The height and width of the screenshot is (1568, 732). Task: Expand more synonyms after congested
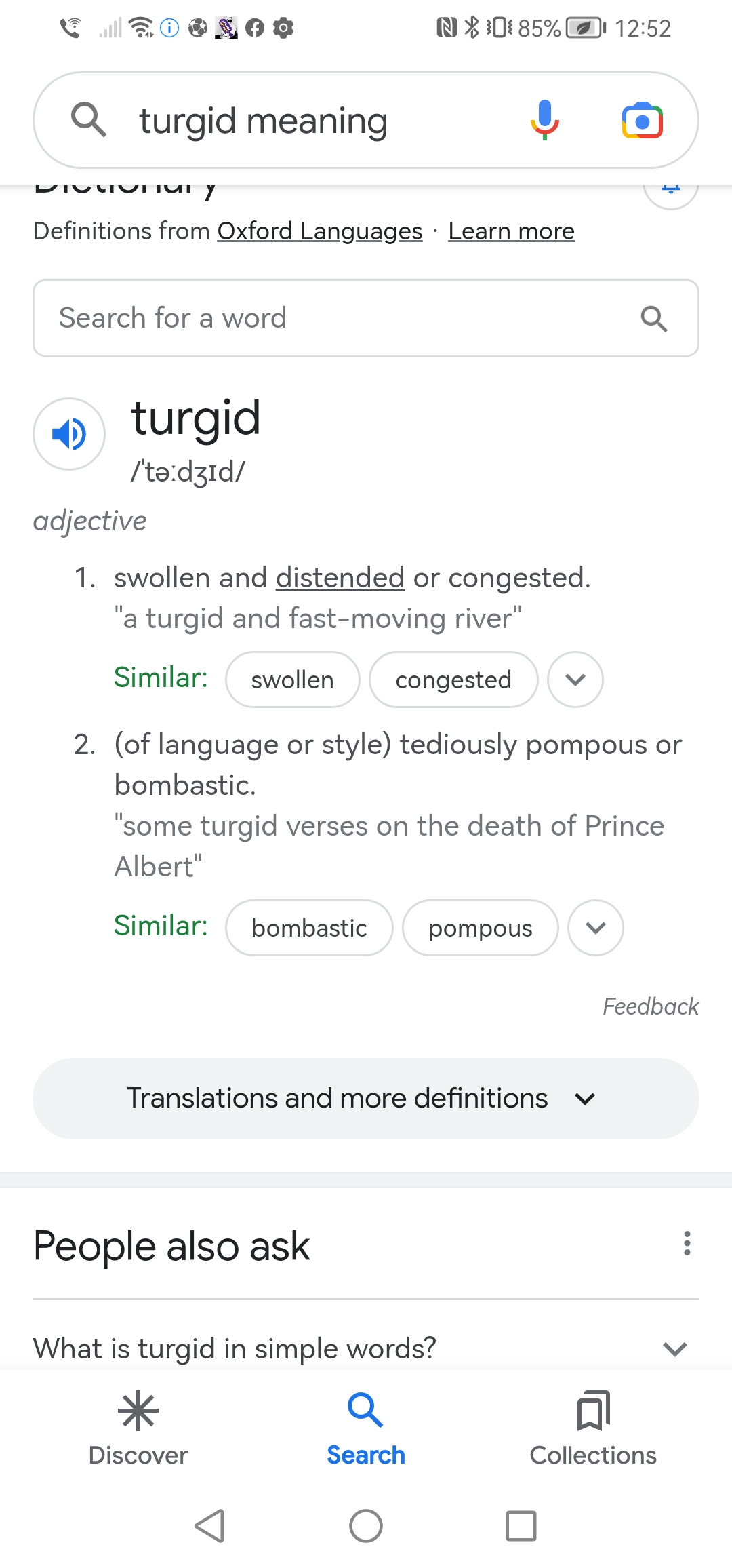click(x=575, y=680)
